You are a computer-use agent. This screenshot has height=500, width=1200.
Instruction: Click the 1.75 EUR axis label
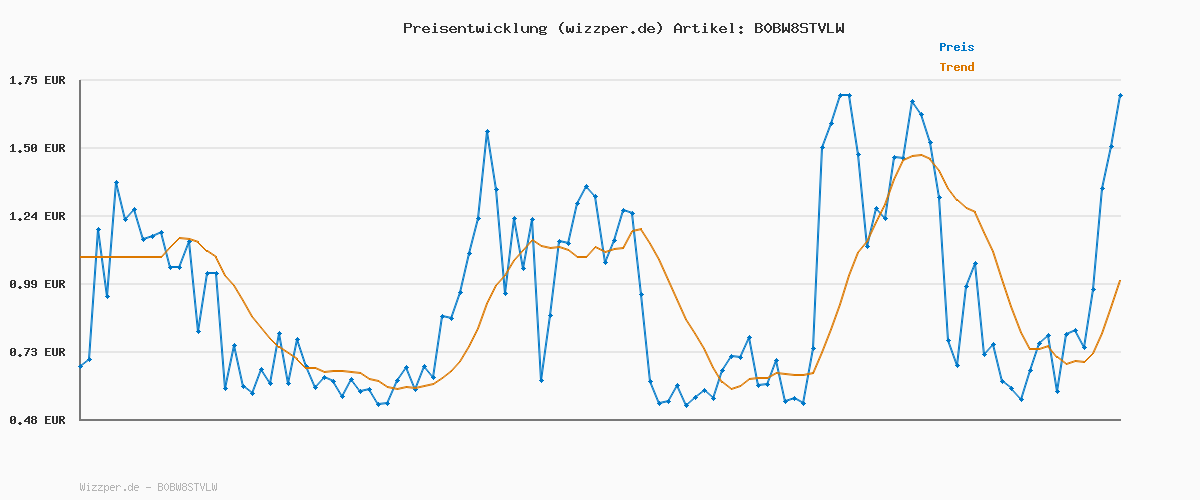point(37,80)
